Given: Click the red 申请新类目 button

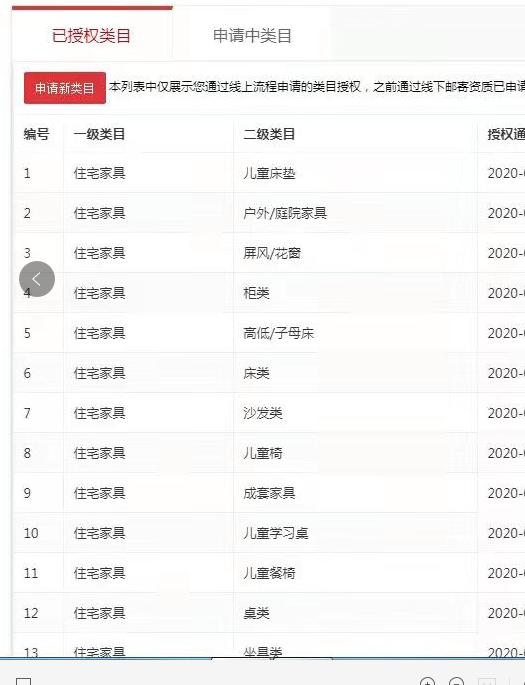Looking at the screenshot, I should [65, 88].
